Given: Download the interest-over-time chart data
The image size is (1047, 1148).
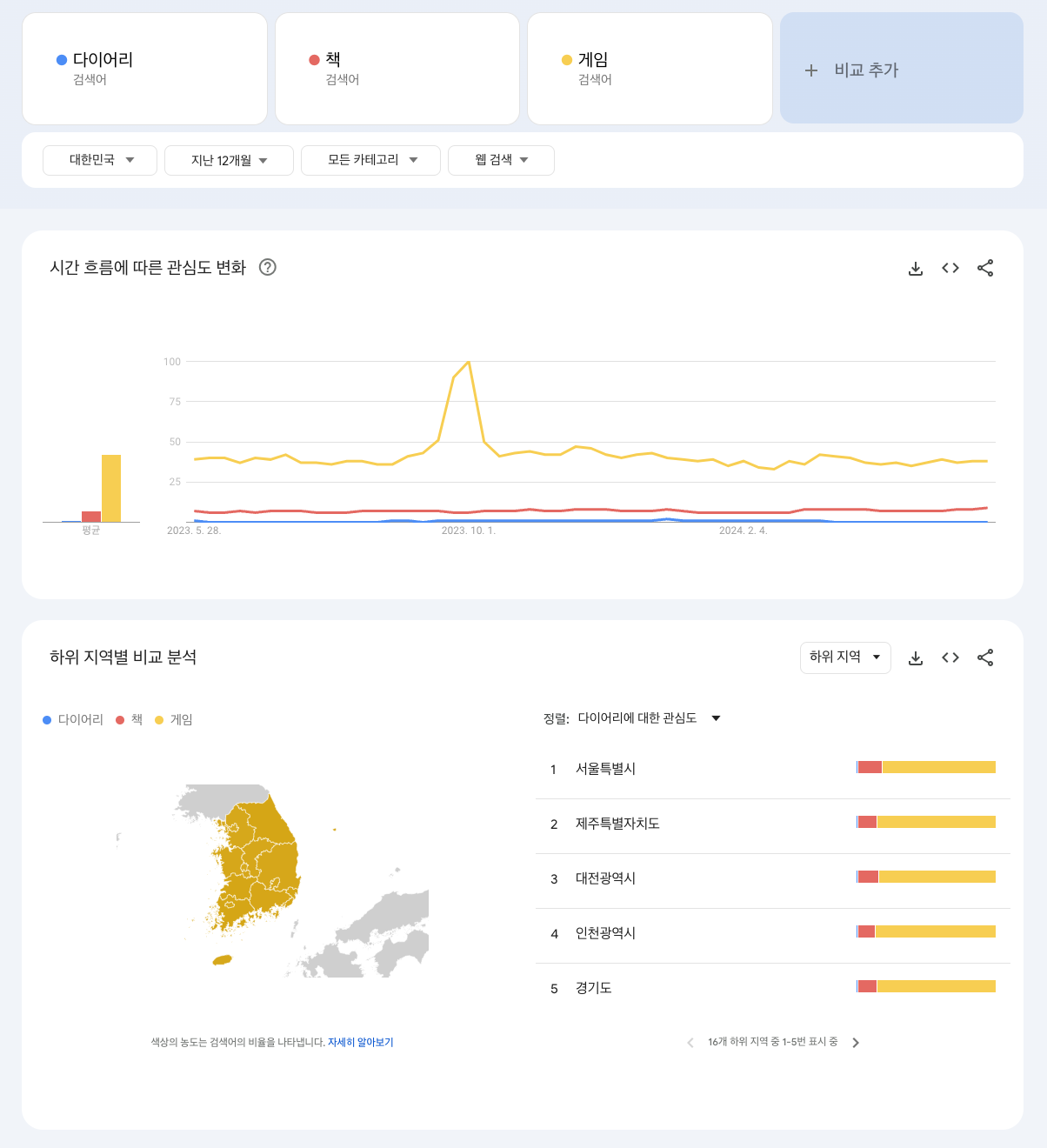Looking at the screenshot, I should 915,268.
